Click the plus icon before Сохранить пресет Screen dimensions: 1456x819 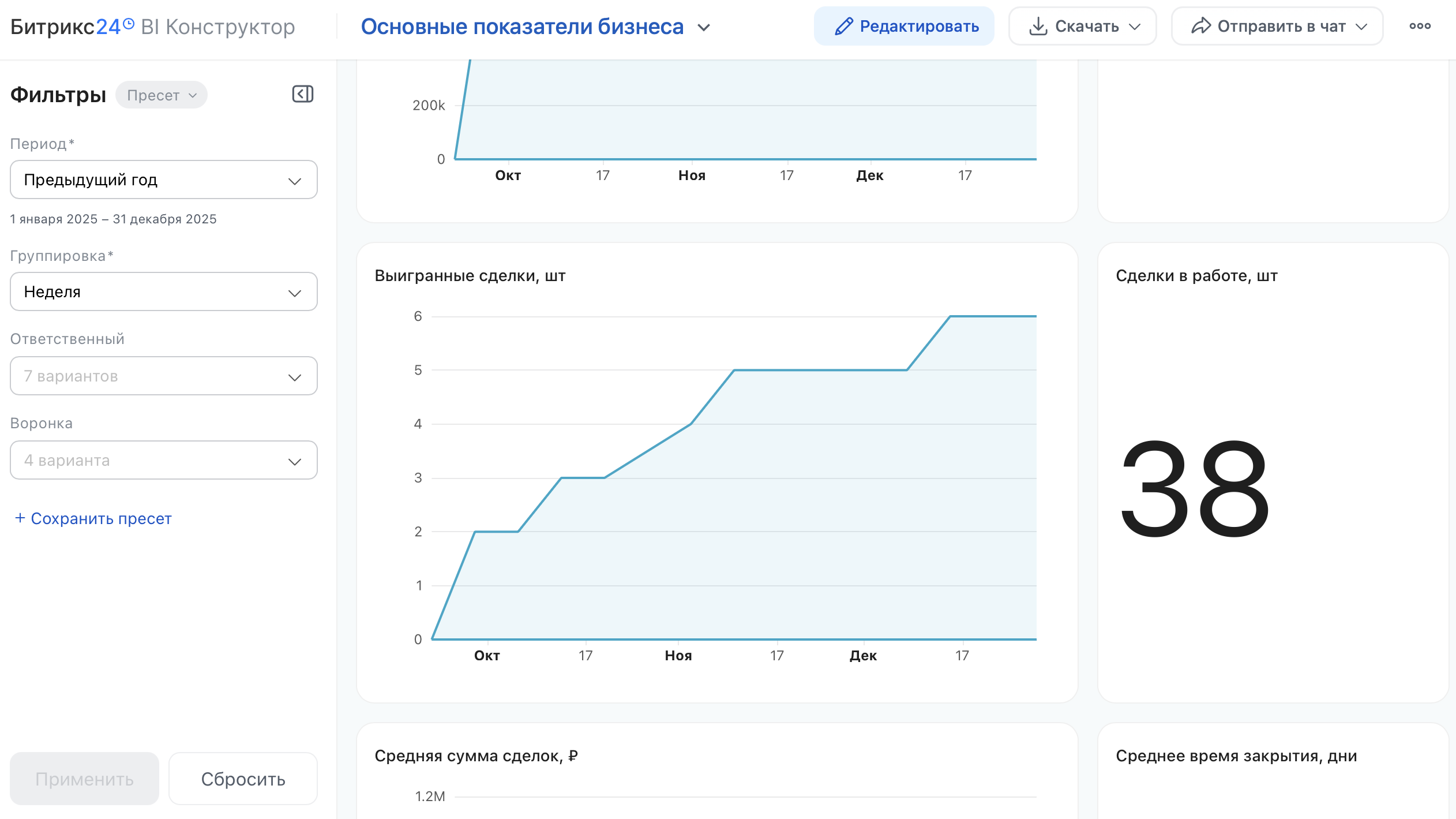[20, 518]
